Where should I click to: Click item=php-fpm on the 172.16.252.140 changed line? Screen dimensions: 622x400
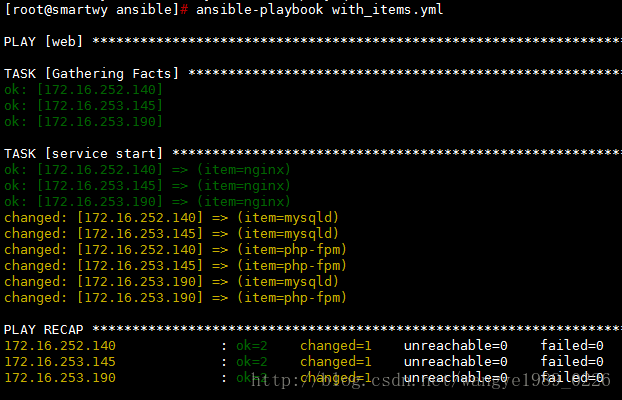pos(291,249)
